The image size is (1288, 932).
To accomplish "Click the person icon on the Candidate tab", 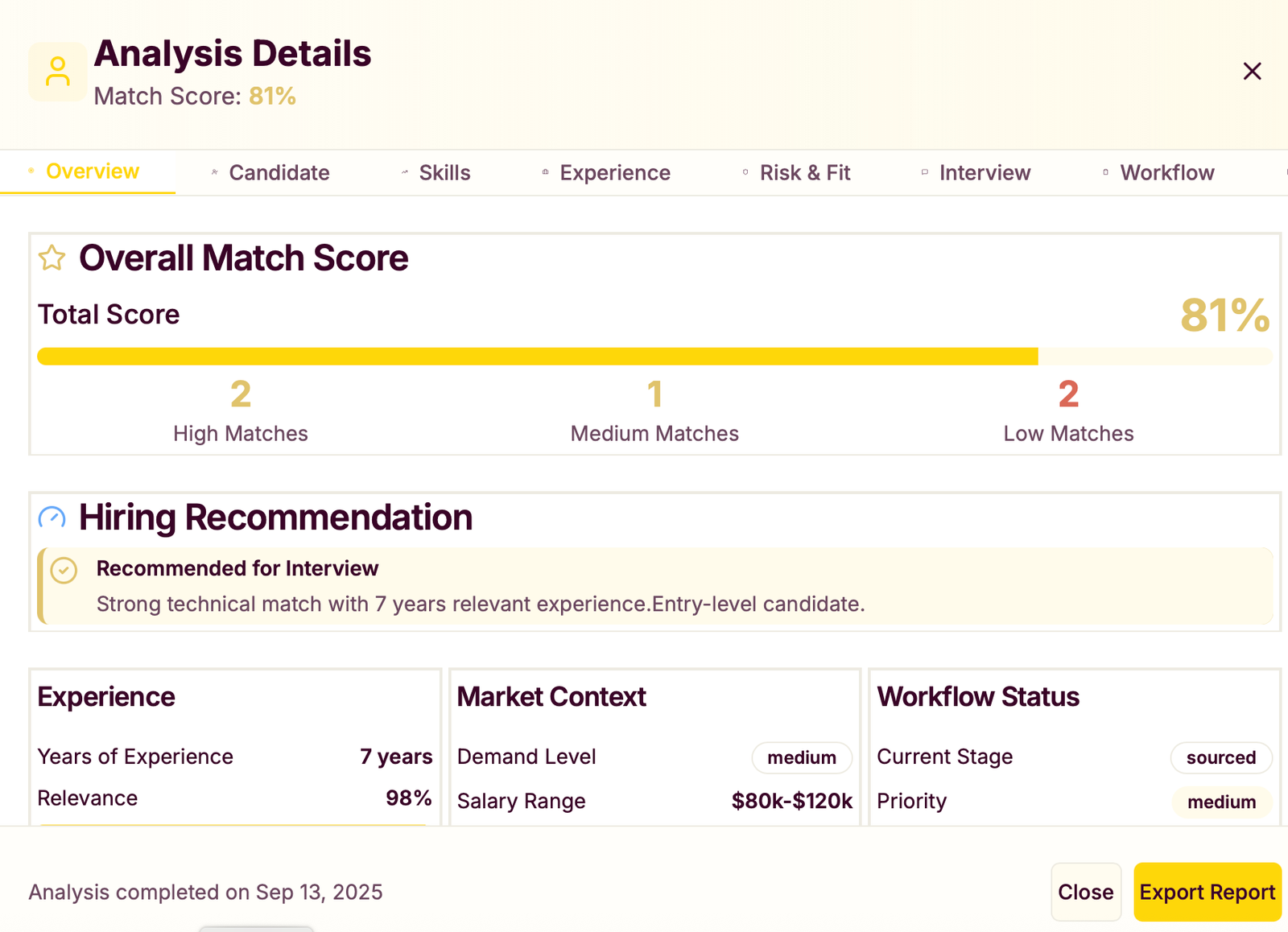I will pos(213,171).
